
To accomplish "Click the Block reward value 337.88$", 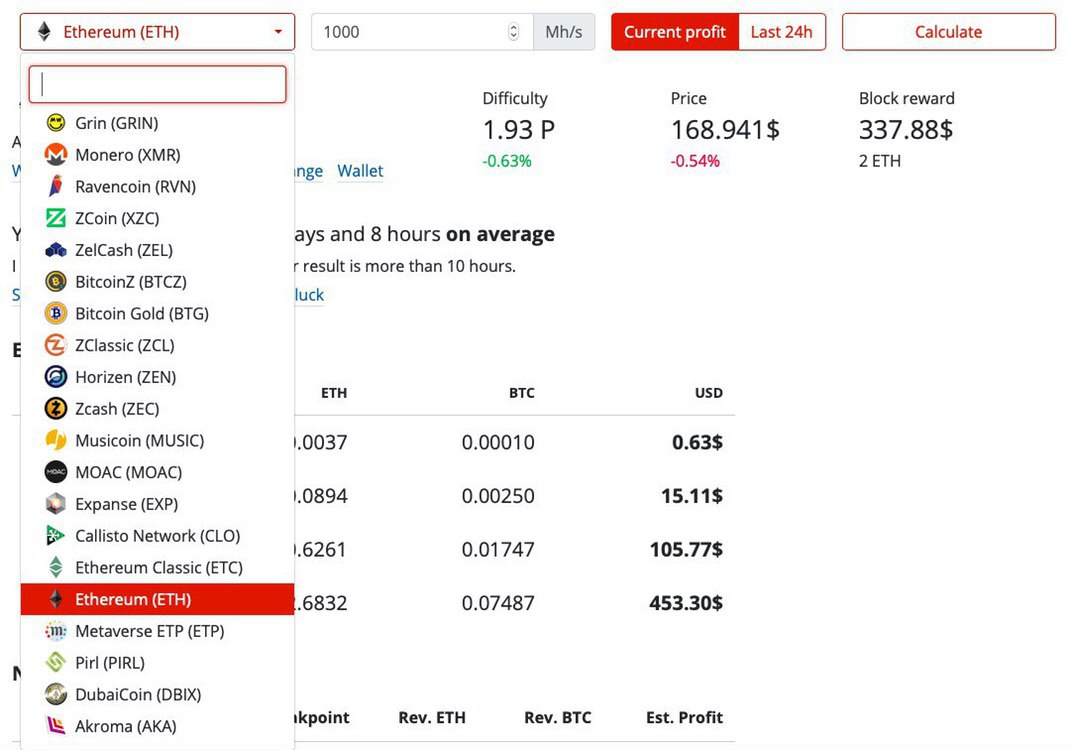I will click(x=906, y=129).
